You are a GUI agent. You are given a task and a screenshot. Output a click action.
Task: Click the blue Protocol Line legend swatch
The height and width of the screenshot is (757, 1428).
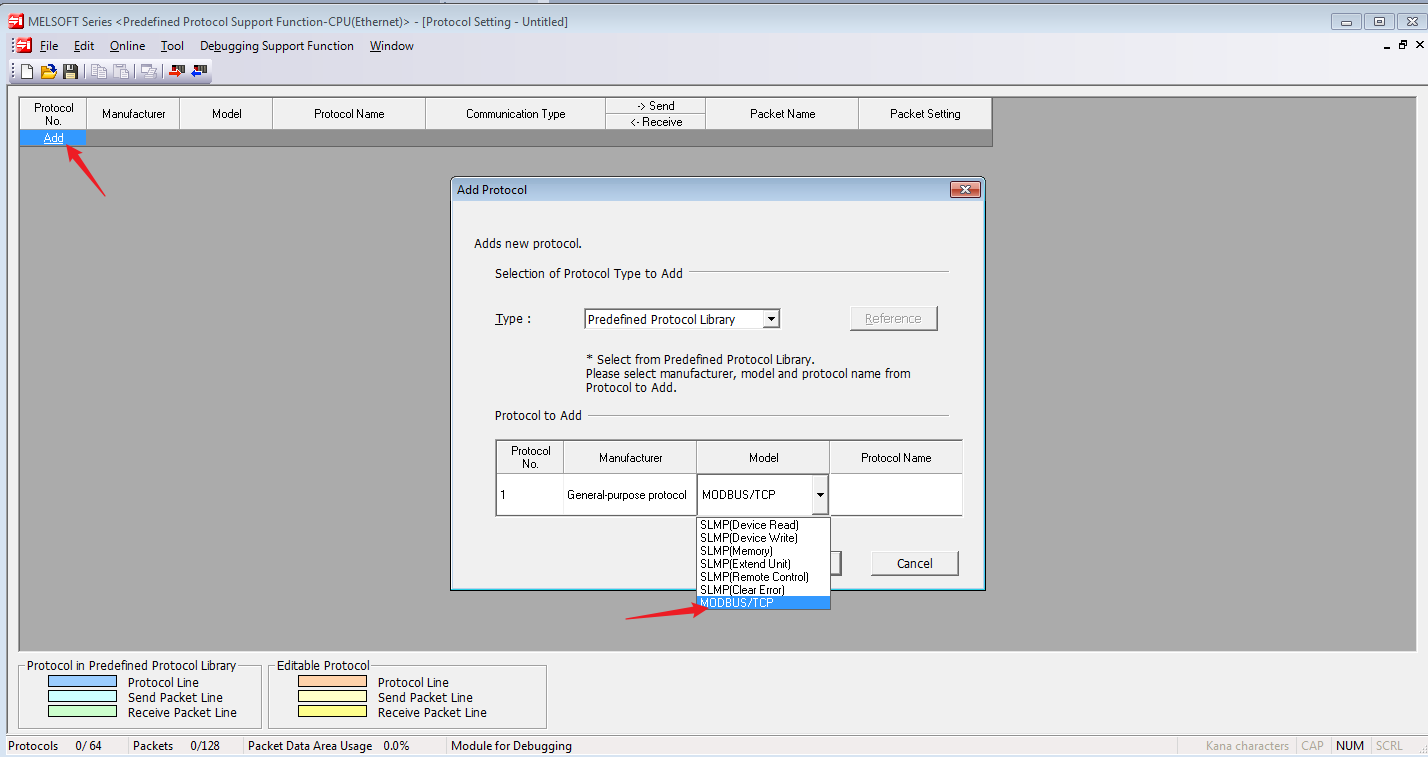click(82, 682)
